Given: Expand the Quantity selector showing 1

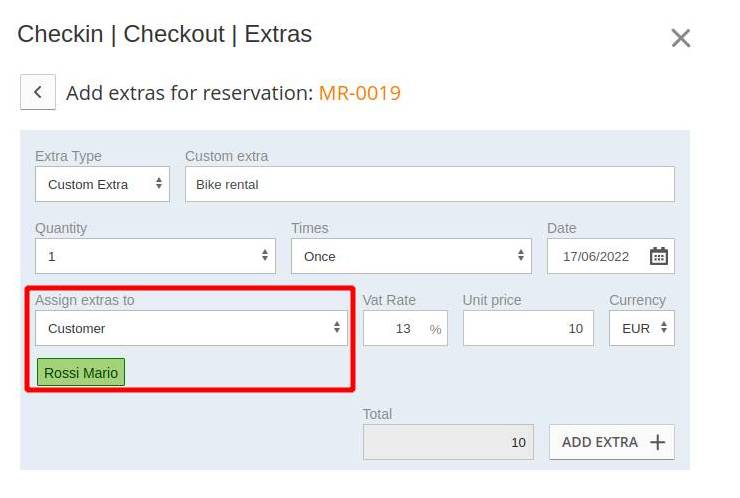Looking at the screenshot, I should click(x=155, y=256).
